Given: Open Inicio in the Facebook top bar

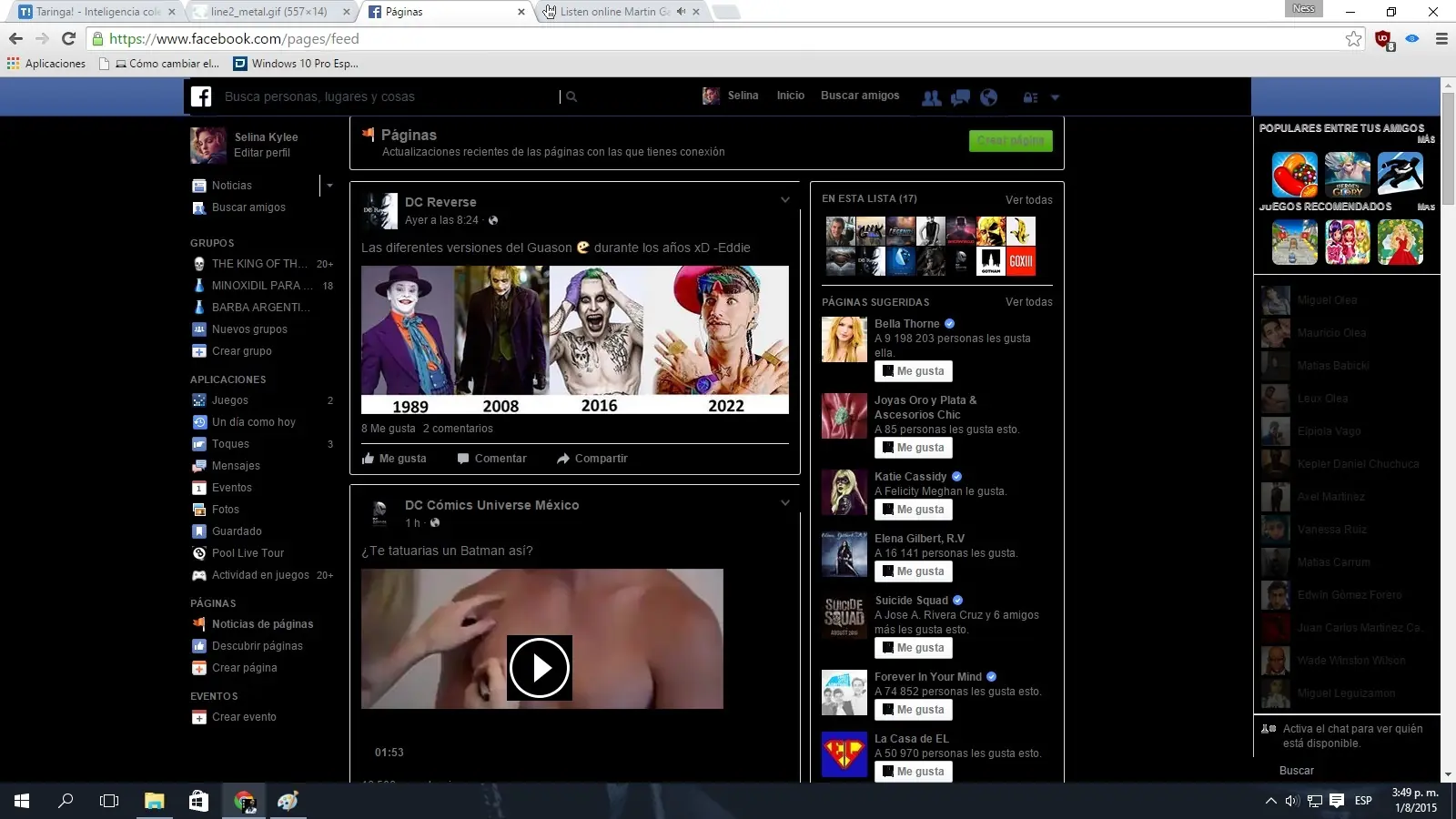Looking at the screenshot, I should pos(791,96).
